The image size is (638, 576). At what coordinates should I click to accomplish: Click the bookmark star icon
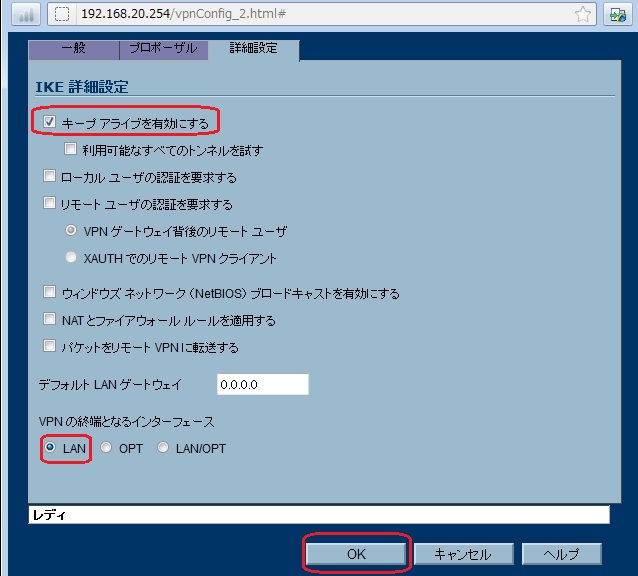pos(583,14)
